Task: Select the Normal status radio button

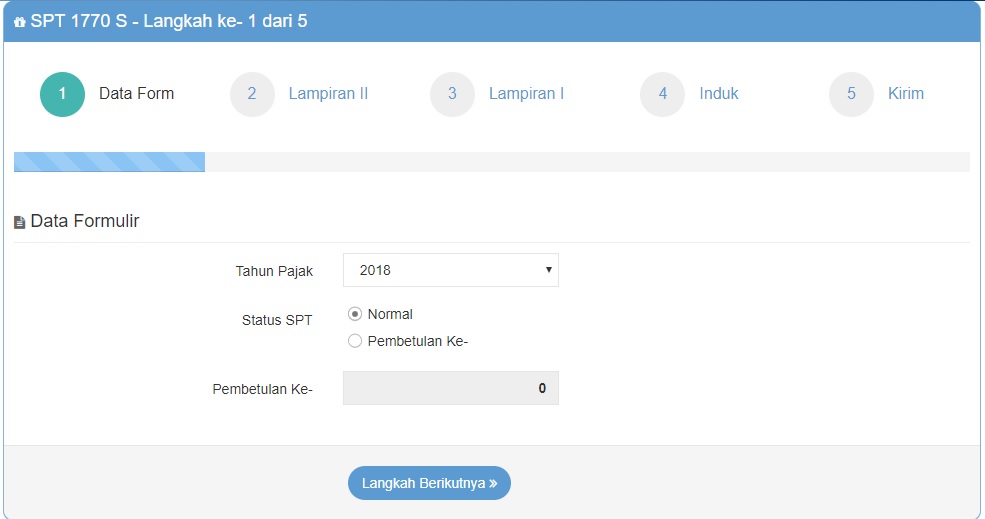Action: 355,314
